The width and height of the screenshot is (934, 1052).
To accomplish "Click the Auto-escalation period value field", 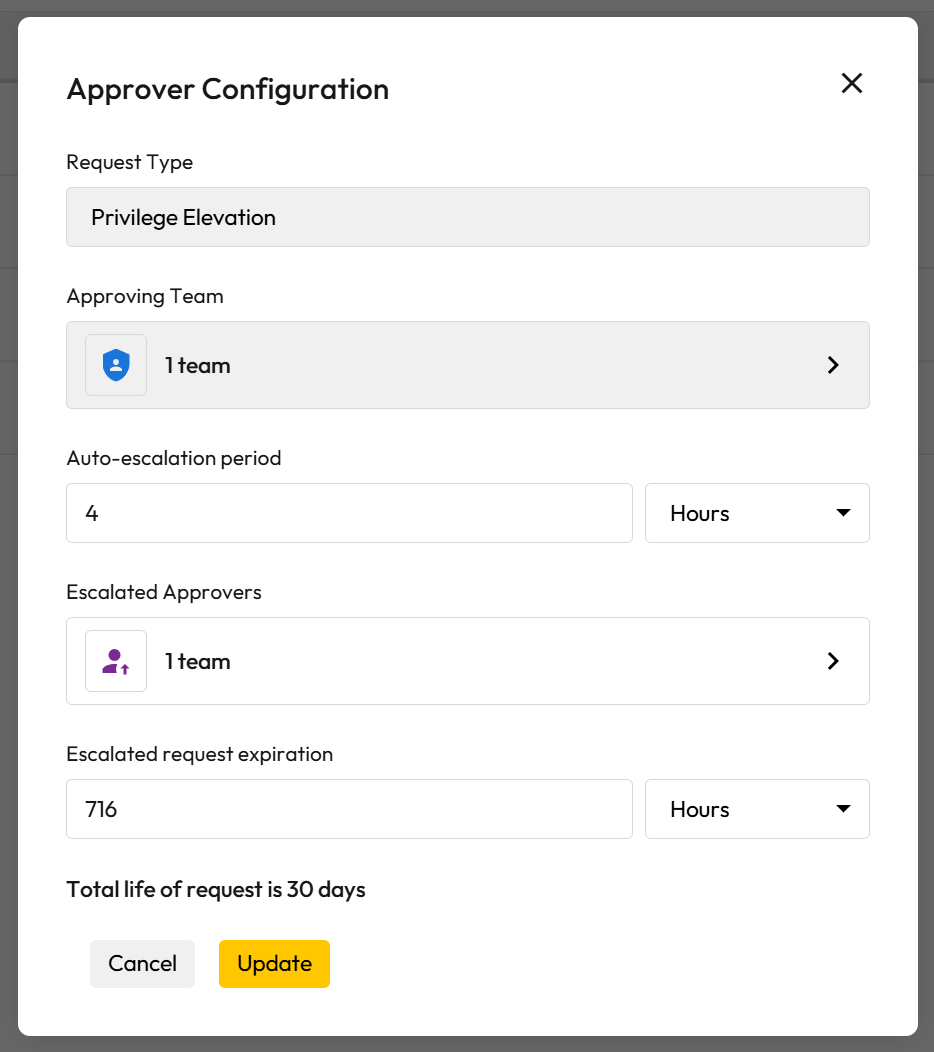I will point(349,513).
